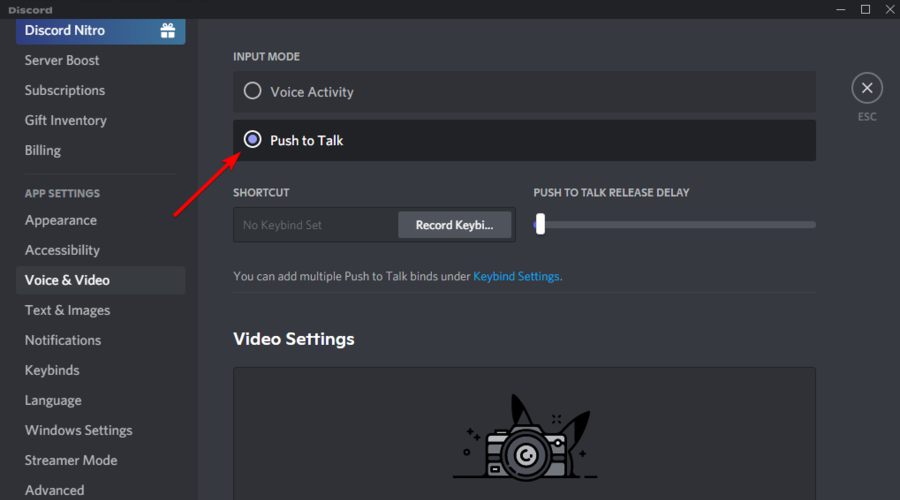This screenshot has height=500, width=900.
Task: Select the Voice Activity radio button
Action: [x=253, y=91]
